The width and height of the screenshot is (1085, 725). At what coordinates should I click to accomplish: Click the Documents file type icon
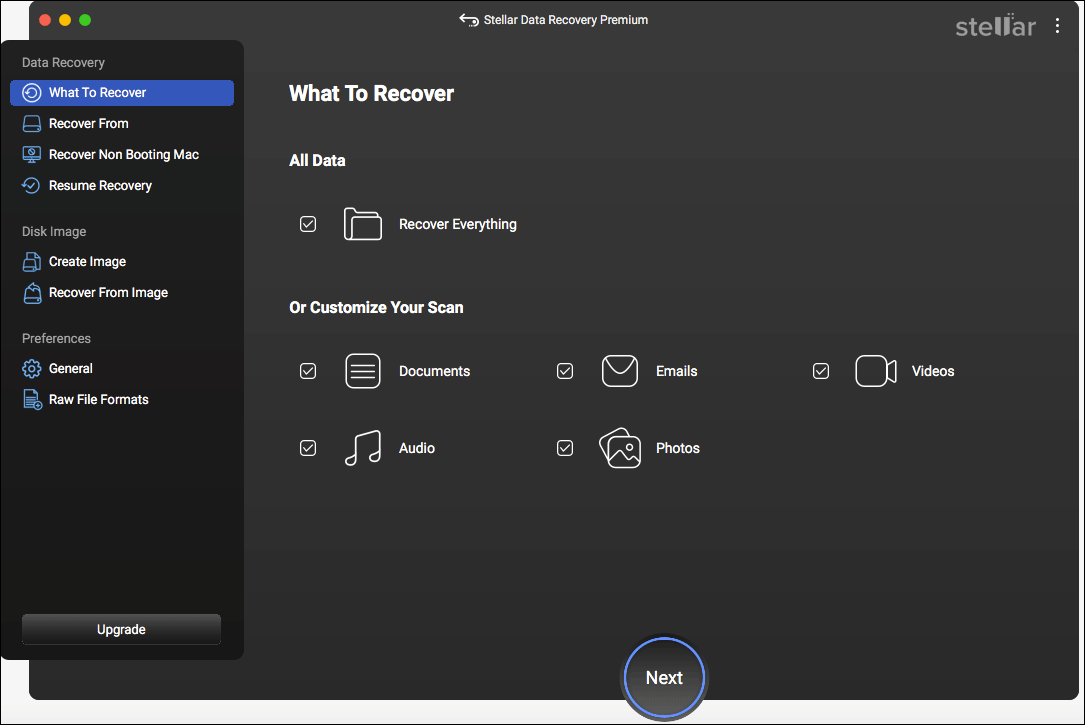pyautogui.click(x=363, y=371)
